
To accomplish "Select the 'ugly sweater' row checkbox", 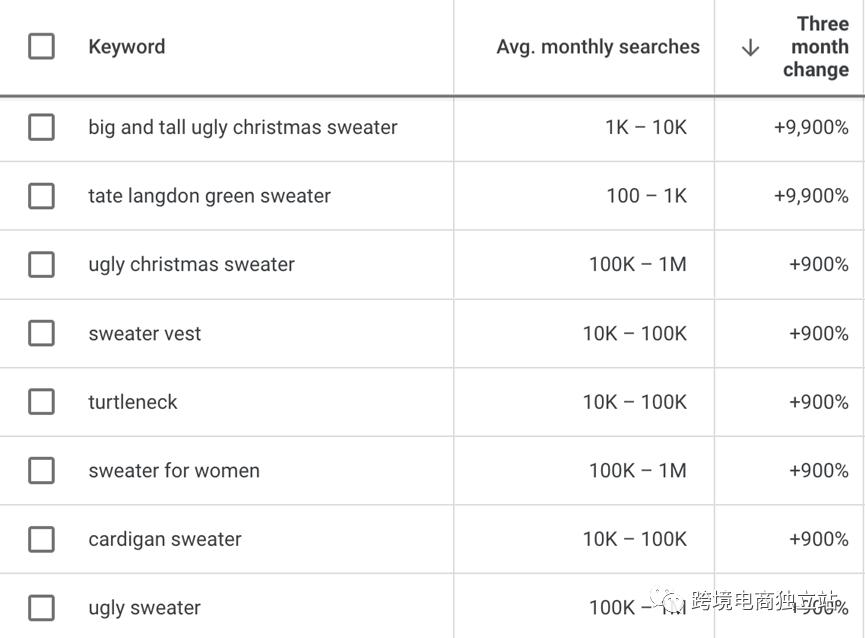I will click(41, 608).
